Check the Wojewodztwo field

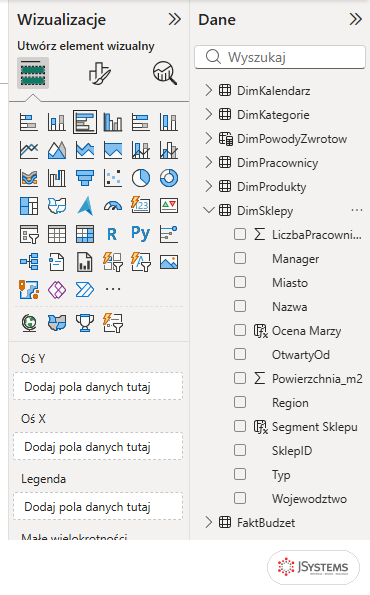tap(240, 498)
